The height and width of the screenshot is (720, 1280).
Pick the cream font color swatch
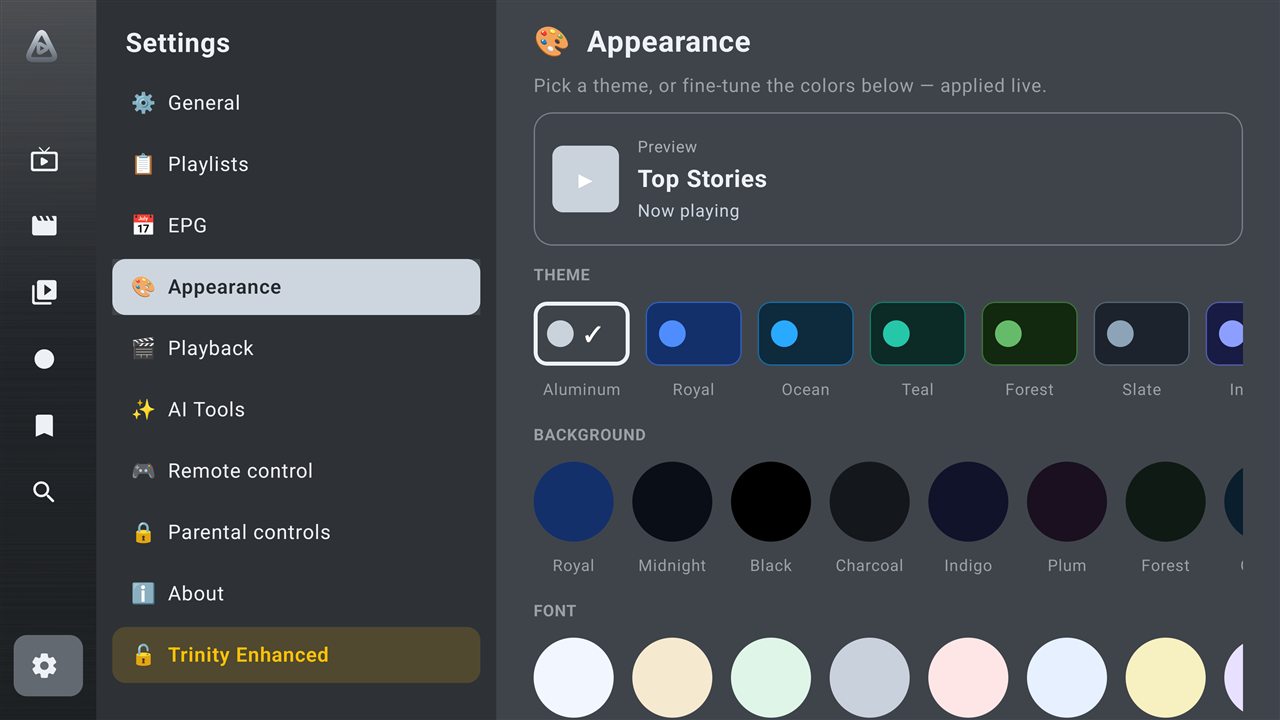tap(672, 678)
